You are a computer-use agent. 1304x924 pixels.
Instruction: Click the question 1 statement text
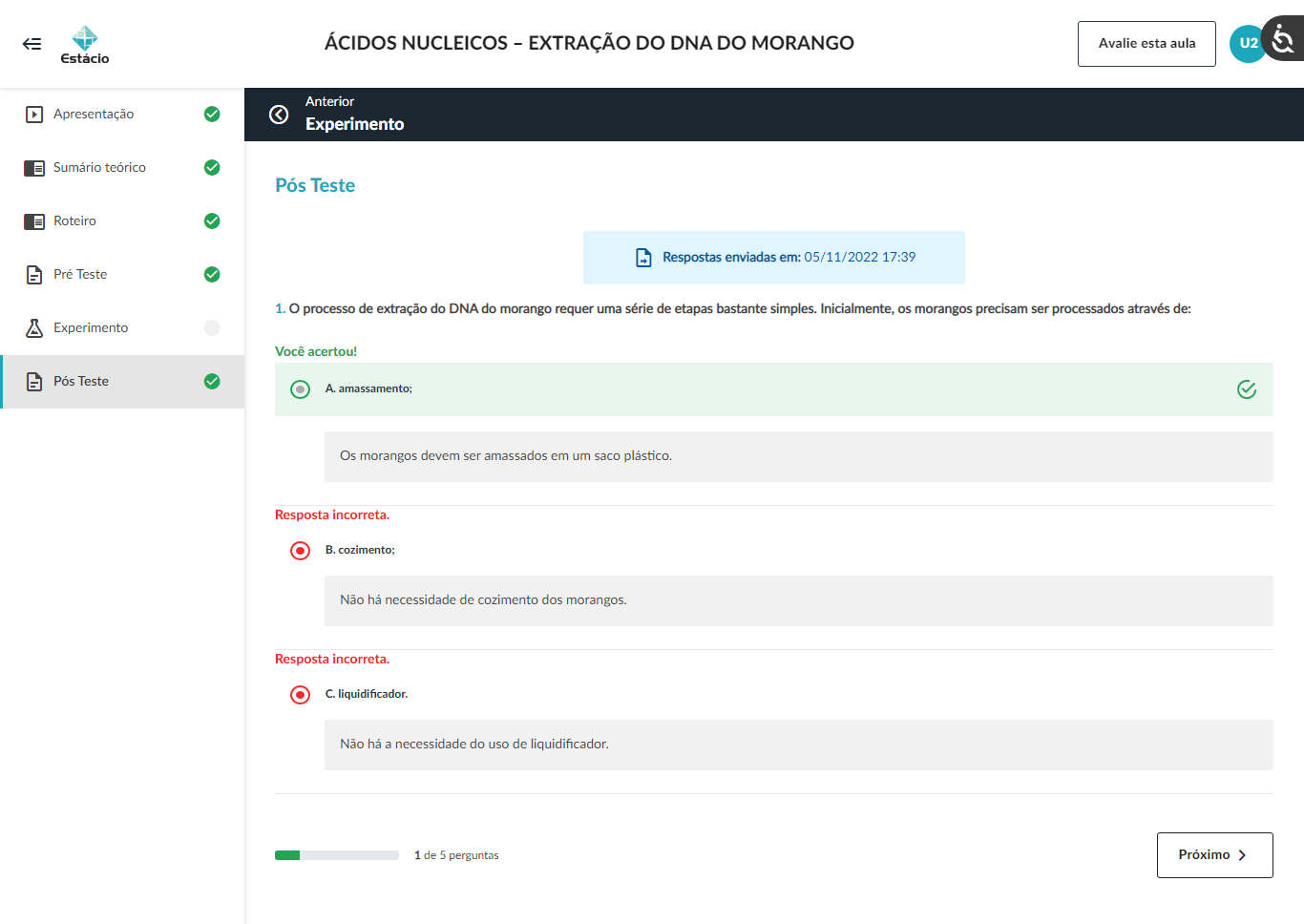point(733,308)
